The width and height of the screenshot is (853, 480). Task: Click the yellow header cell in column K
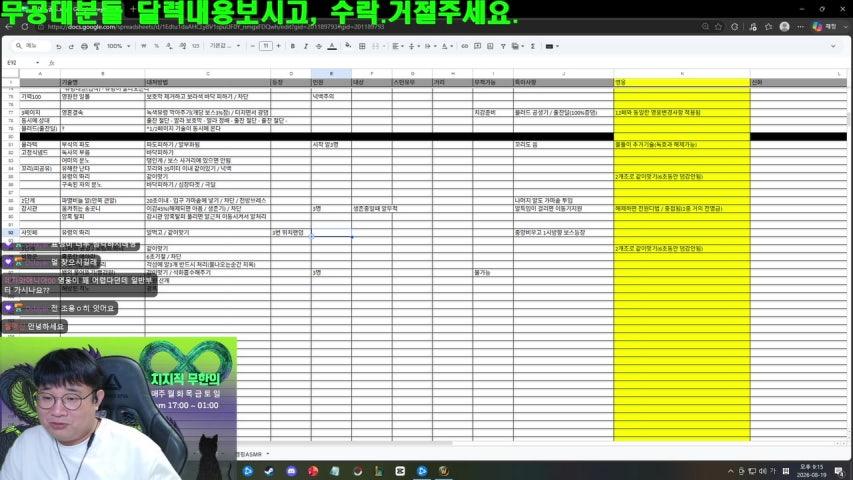point(682,82)
